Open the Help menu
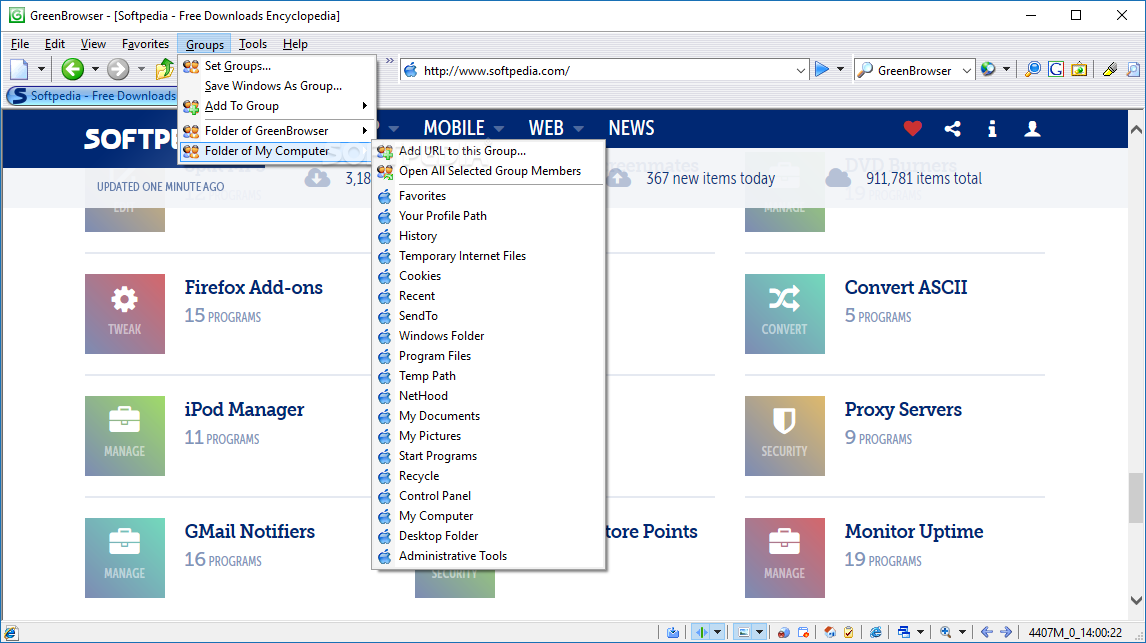 click(295, 44)
